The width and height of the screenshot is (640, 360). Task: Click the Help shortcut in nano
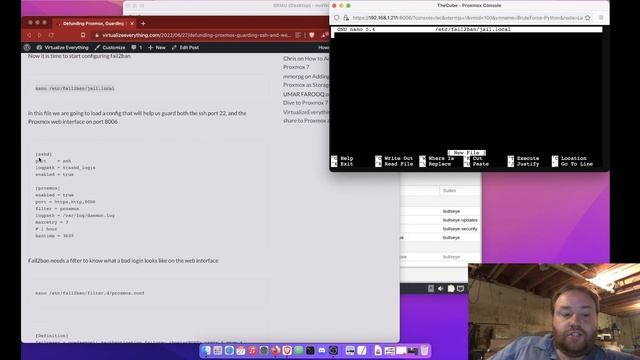[x=342, y=158]
